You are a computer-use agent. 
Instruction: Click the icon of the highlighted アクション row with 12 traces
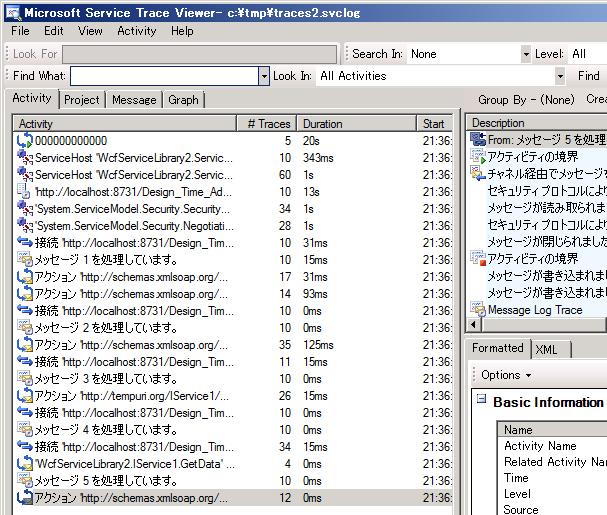pyautogui.click(x=25, y=498)
